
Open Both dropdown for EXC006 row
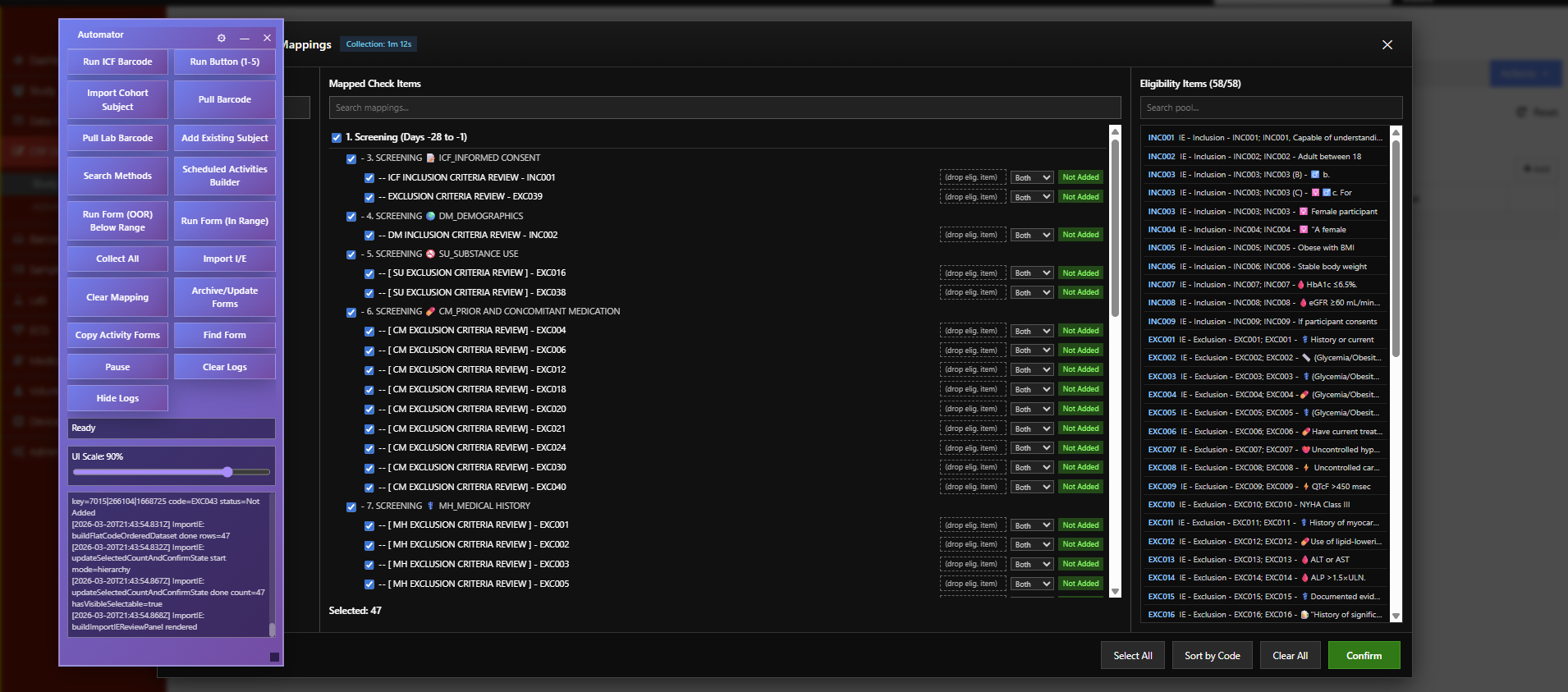point(1032,351)
